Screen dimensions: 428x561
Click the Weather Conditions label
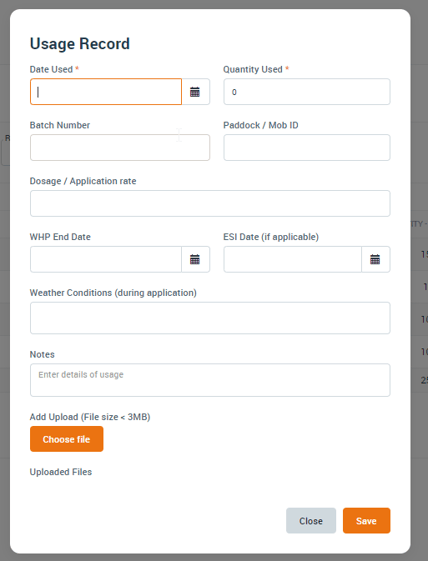[113, 293]
